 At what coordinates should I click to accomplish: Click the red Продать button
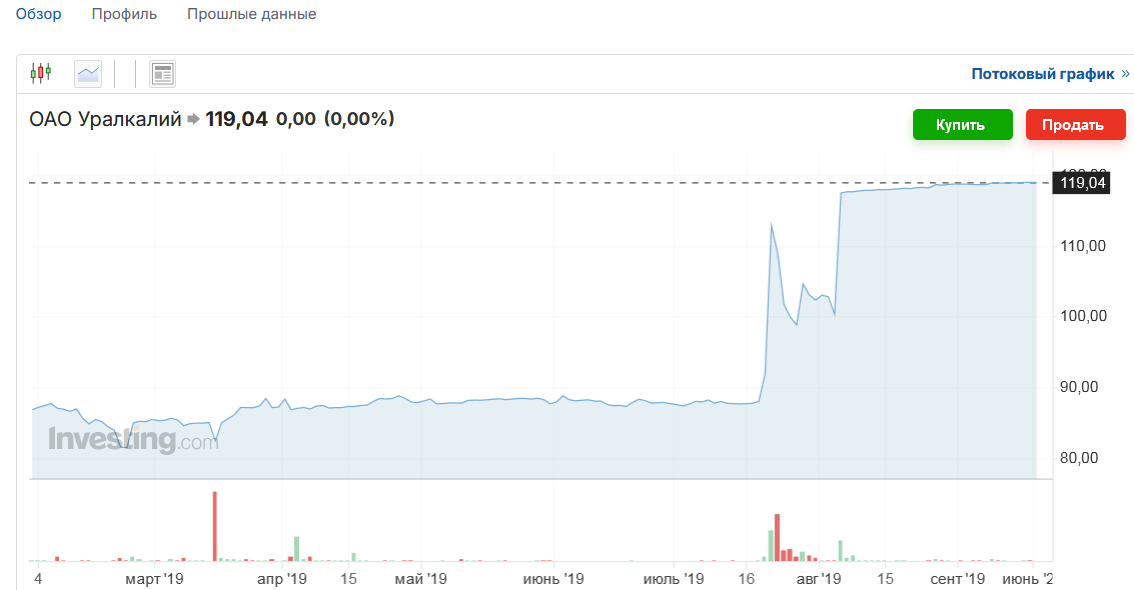coord(1075,124)
